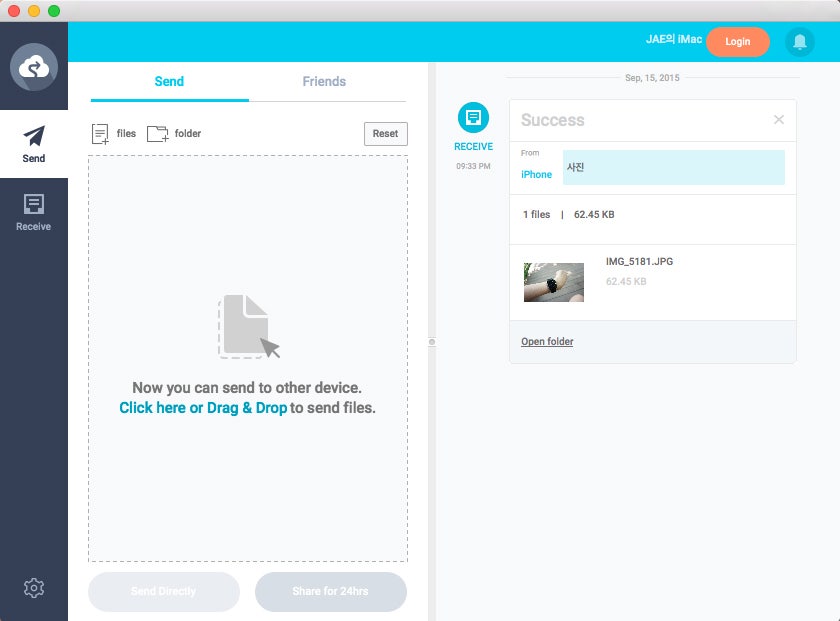The image size is (840, 621).
Task: Click the 'folder' label next to add icon
Action: tap(188, 133)
